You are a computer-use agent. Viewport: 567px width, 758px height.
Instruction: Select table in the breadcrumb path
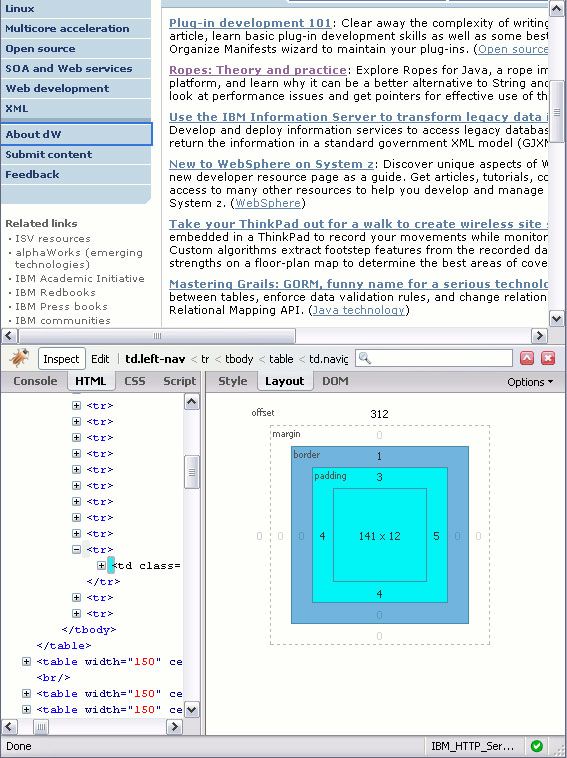click(281, 359)
